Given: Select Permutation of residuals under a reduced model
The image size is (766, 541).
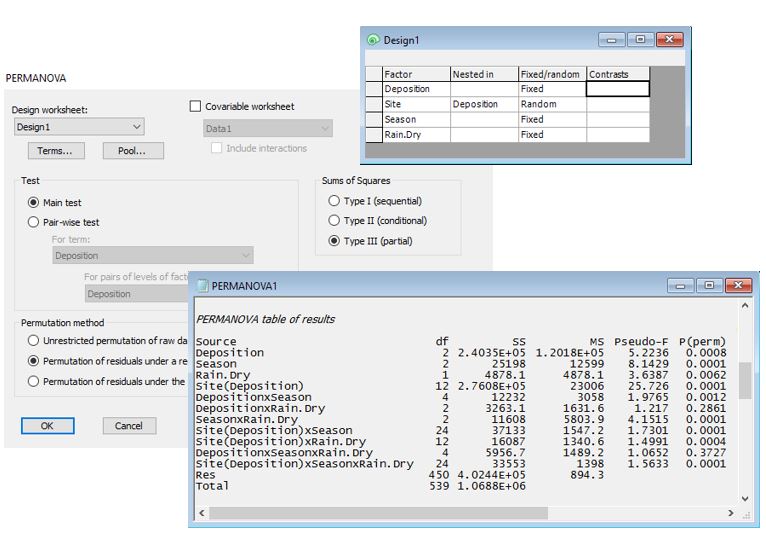Looking at the screenshot, I should [x=33, y=361].
